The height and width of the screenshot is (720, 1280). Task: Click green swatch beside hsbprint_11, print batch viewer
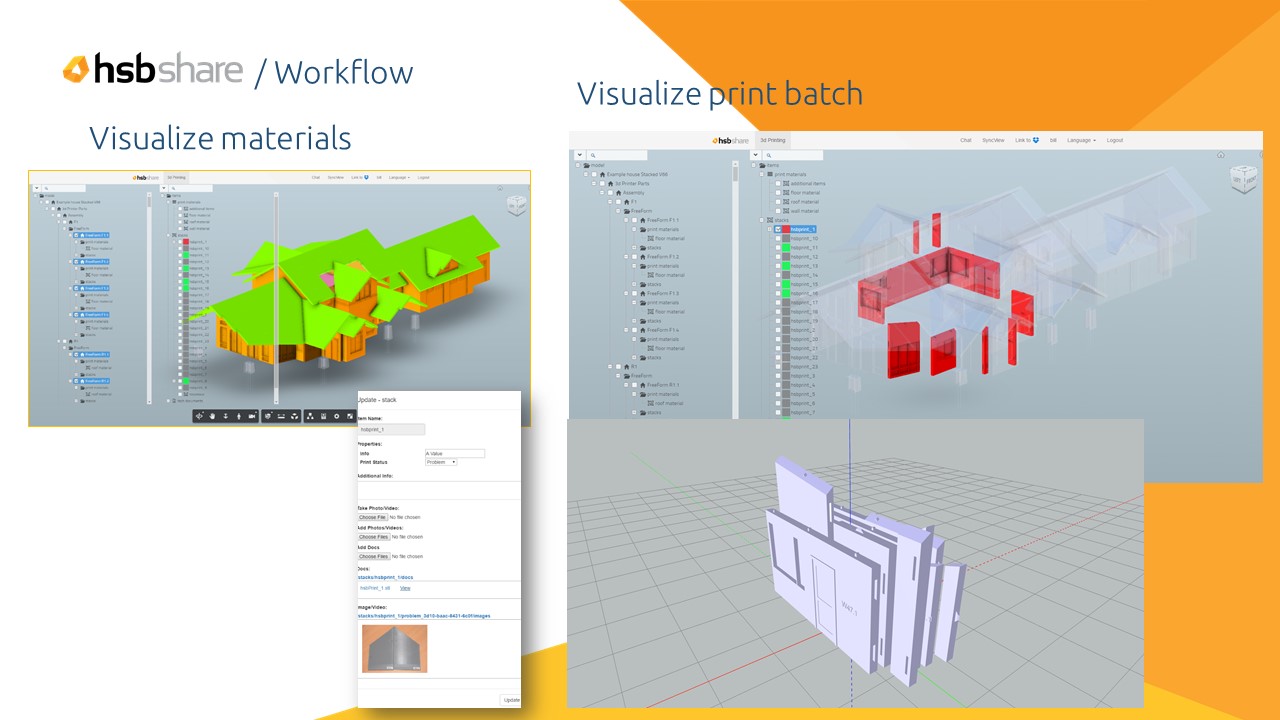[x=785, y=248]
